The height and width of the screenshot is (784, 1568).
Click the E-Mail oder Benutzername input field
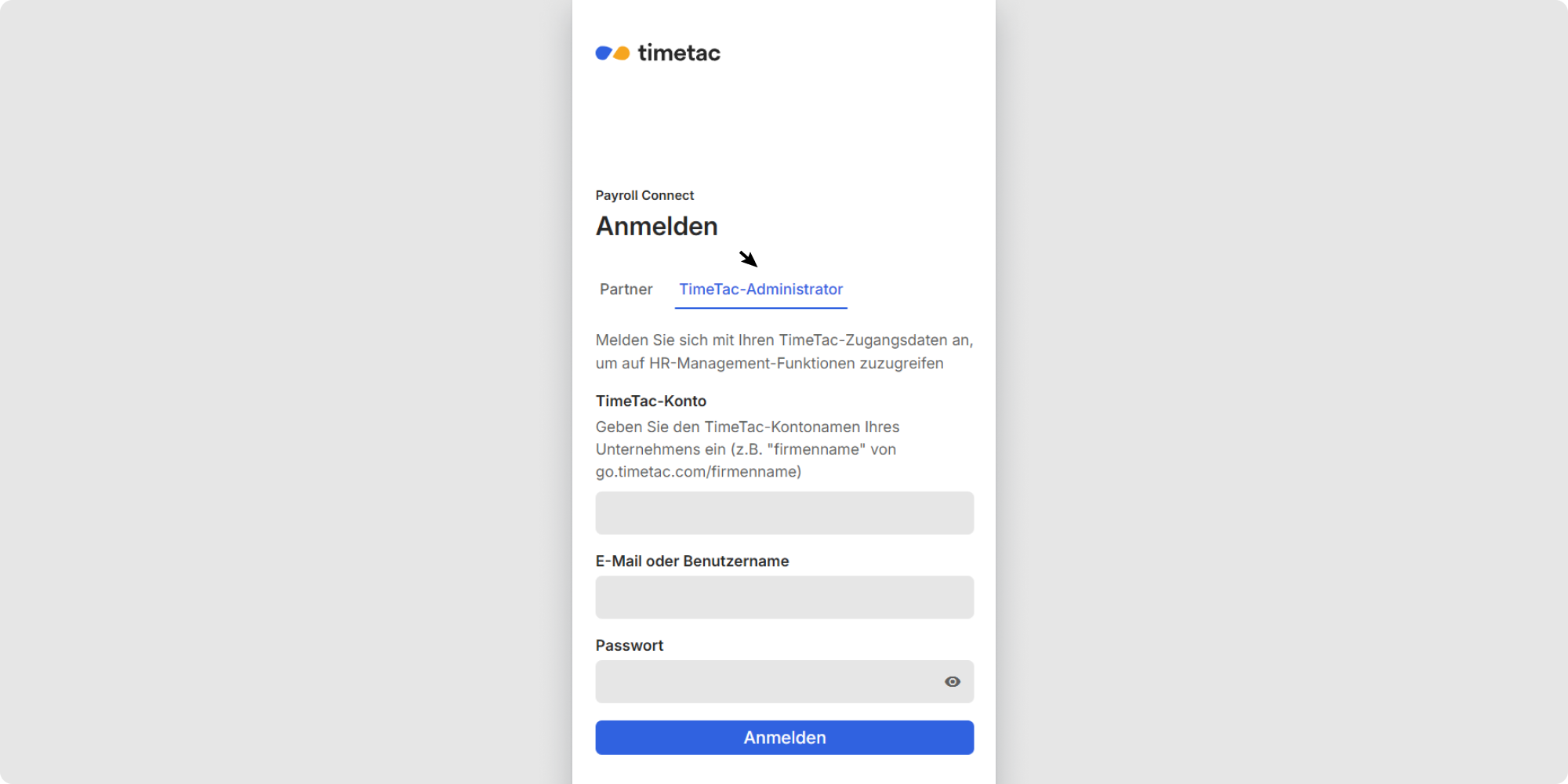pyautogui.click(x=784, y=597)
